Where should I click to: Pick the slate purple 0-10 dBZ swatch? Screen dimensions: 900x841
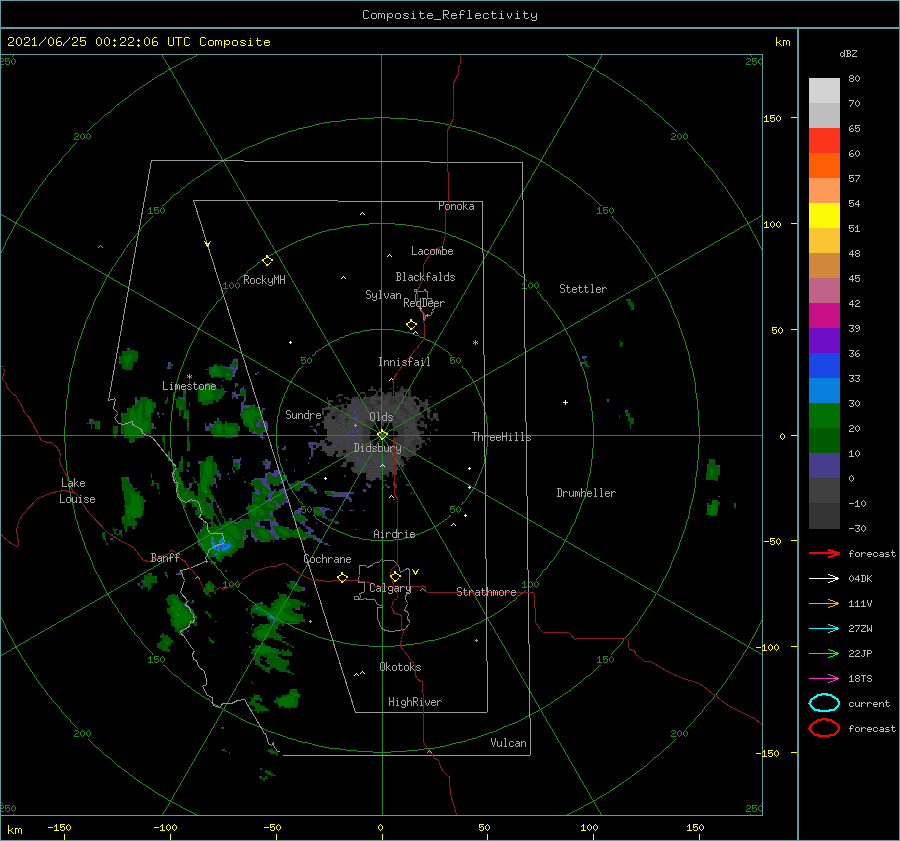click(824, 466)
